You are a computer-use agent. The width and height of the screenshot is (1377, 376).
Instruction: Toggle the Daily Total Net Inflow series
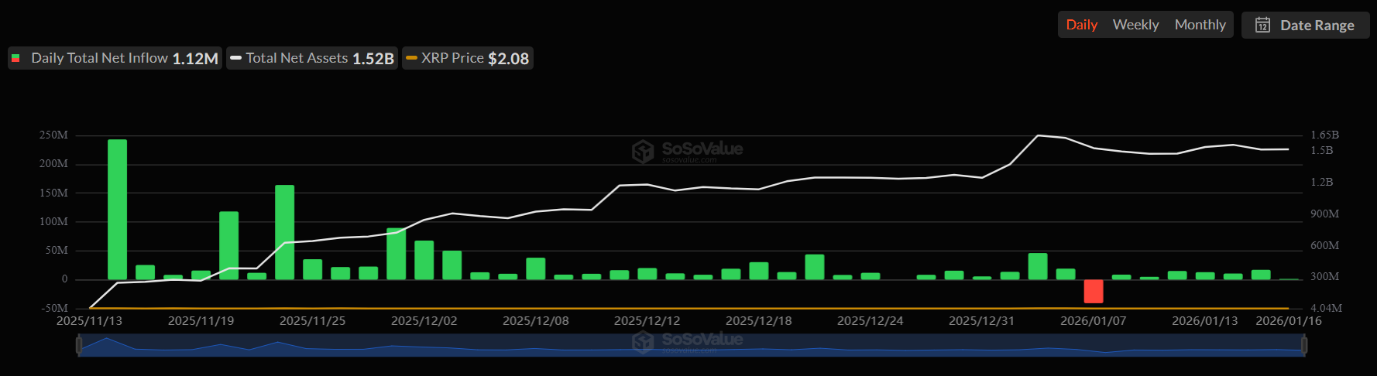point(115,58)
